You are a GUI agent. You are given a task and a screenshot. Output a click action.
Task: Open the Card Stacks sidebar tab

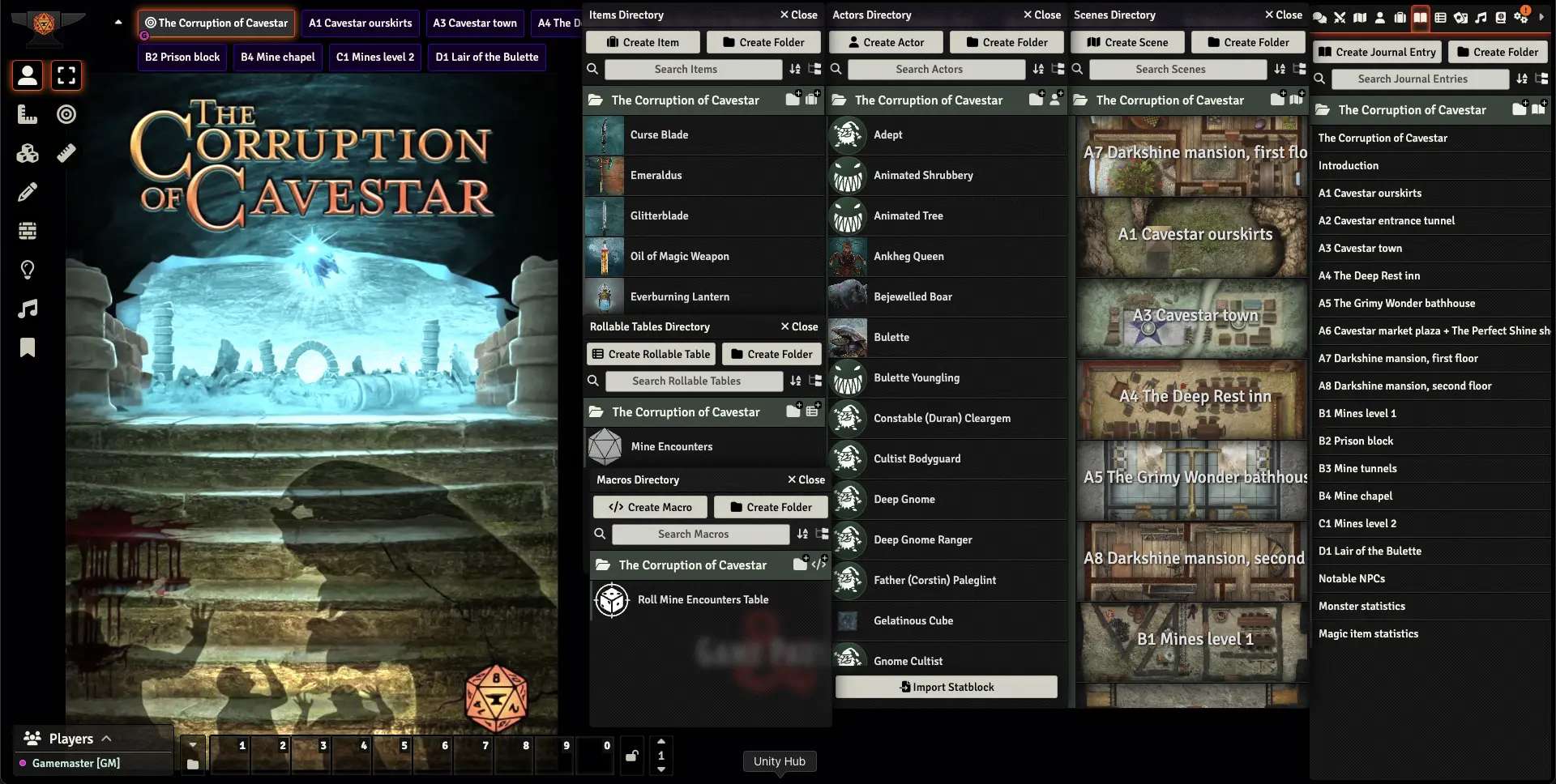pos(1460,17)
